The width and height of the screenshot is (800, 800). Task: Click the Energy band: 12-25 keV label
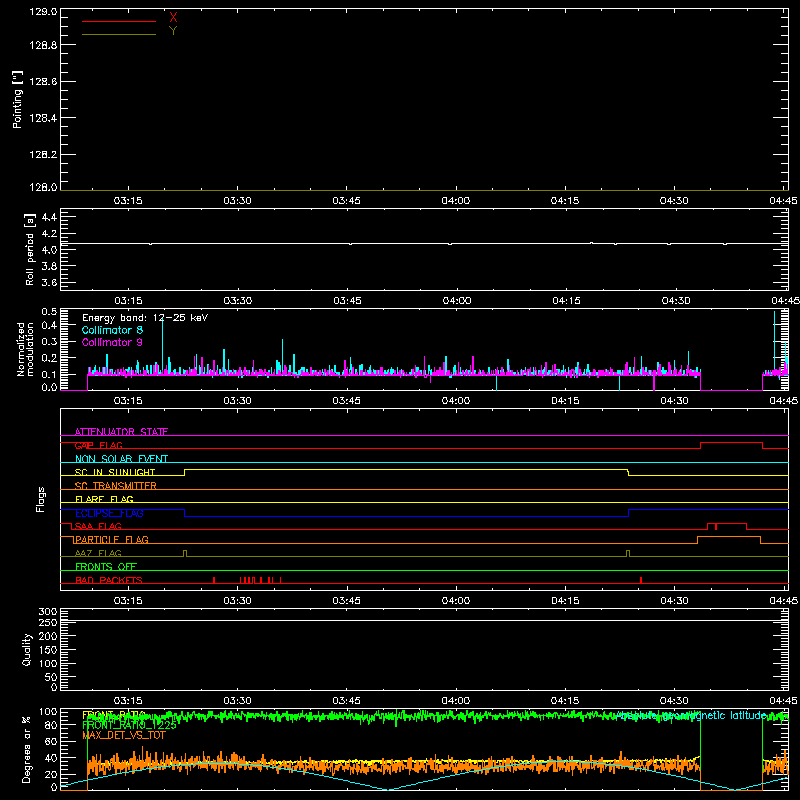point(145,318)
